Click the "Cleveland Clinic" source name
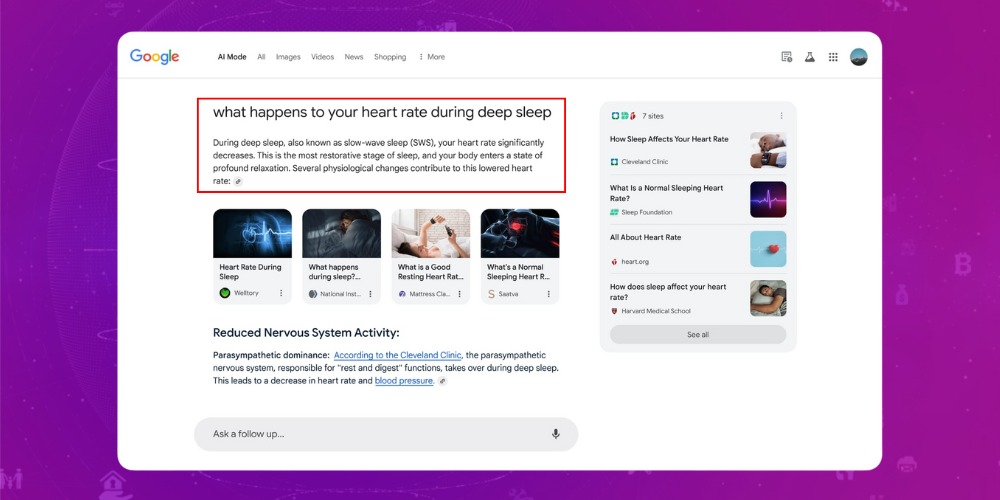Viewport: 1000px width, 500px height. [645, 162]
